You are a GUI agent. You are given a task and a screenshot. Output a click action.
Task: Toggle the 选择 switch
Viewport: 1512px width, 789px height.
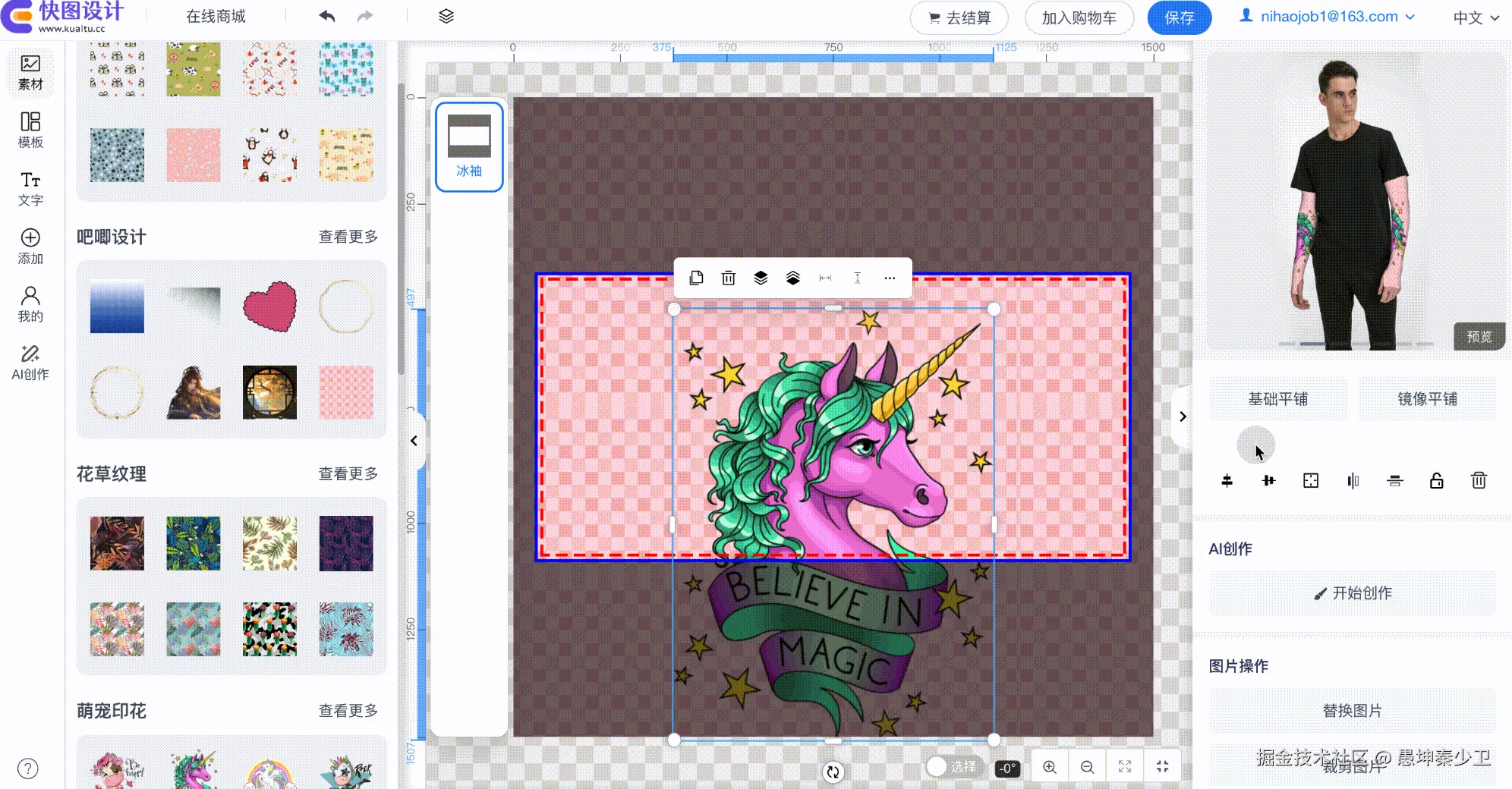953,767
